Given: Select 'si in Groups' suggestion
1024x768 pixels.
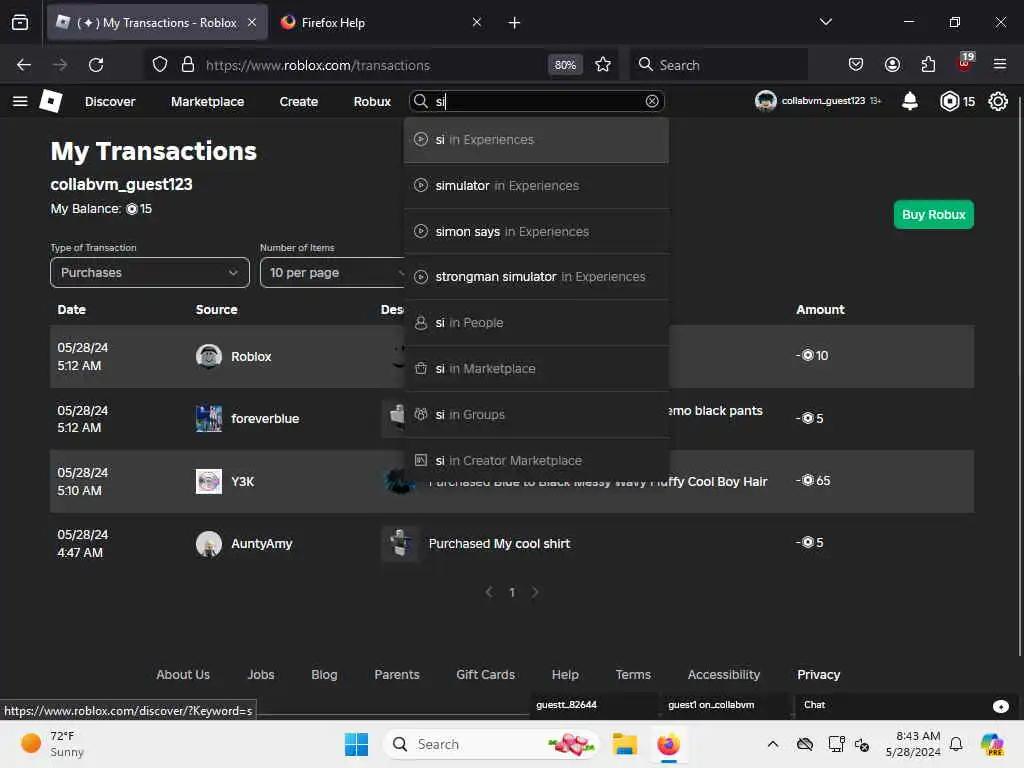Looking at the screenshot, I should [x=536, y=415].
